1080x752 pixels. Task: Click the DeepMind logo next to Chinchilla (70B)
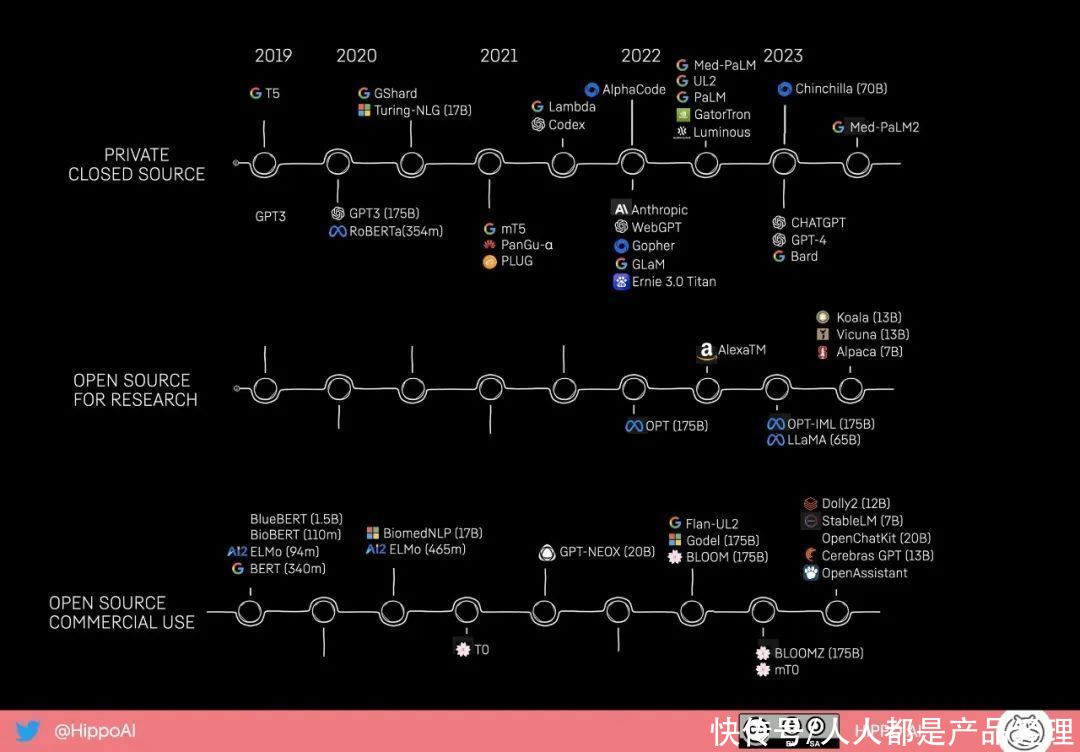[x=784, y=89]
